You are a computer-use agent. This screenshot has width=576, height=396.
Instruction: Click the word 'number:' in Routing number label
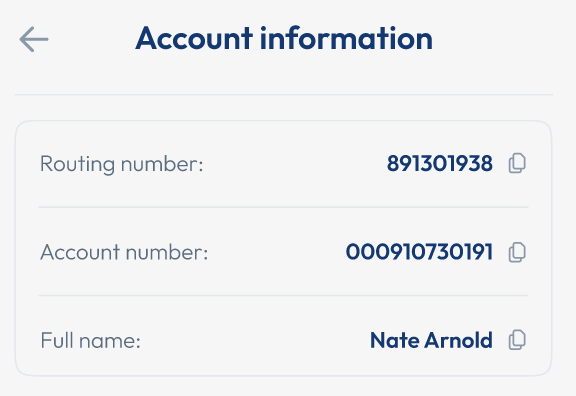pyautogui.click(x=162, y=164)
